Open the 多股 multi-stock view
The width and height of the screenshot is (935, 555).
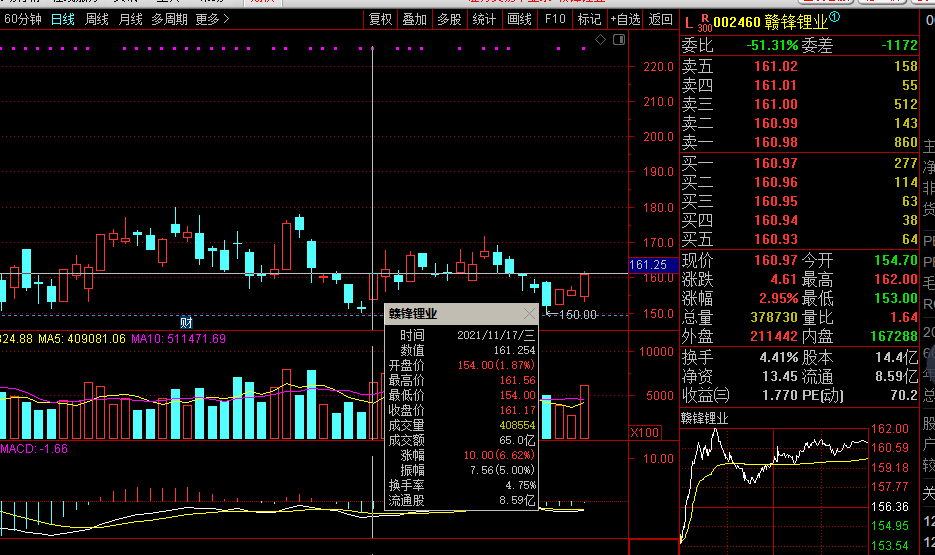(449, 20)
